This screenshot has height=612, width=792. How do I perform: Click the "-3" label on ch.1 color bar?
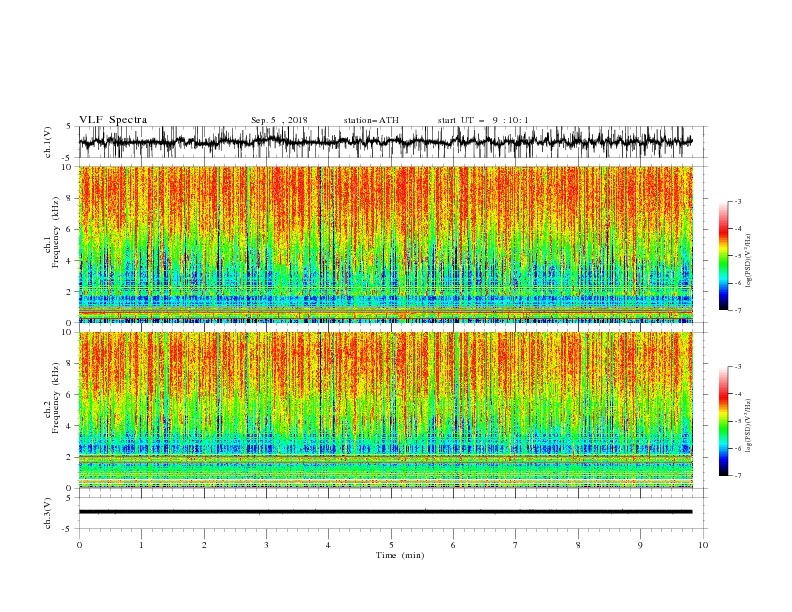click(738, 201)
